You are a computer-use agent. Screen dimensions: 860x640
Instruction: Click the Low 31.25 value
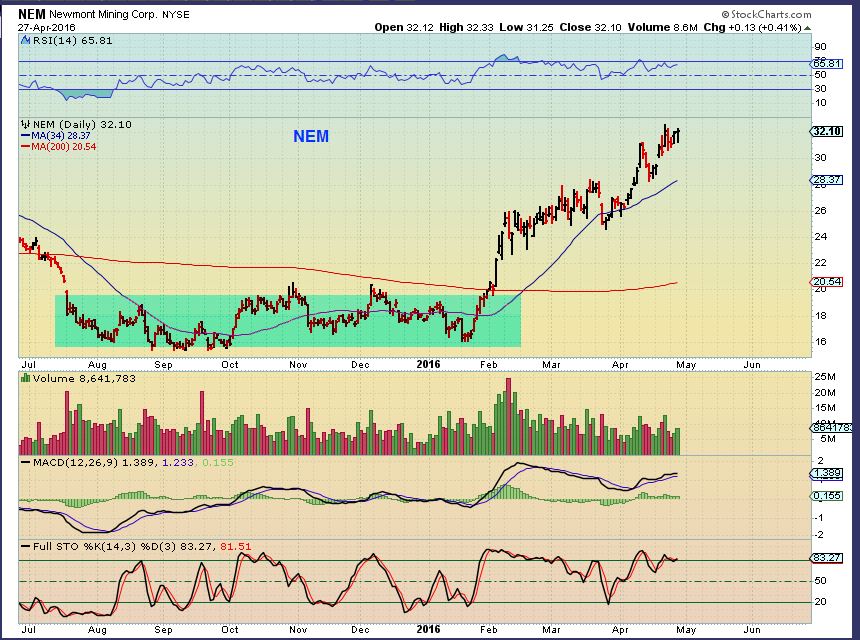[x=526, y=27]
